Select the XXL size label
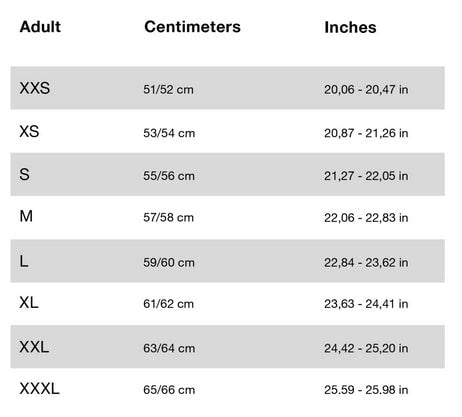The height and width of the screenshot is (417, 462). pos(34,347)
